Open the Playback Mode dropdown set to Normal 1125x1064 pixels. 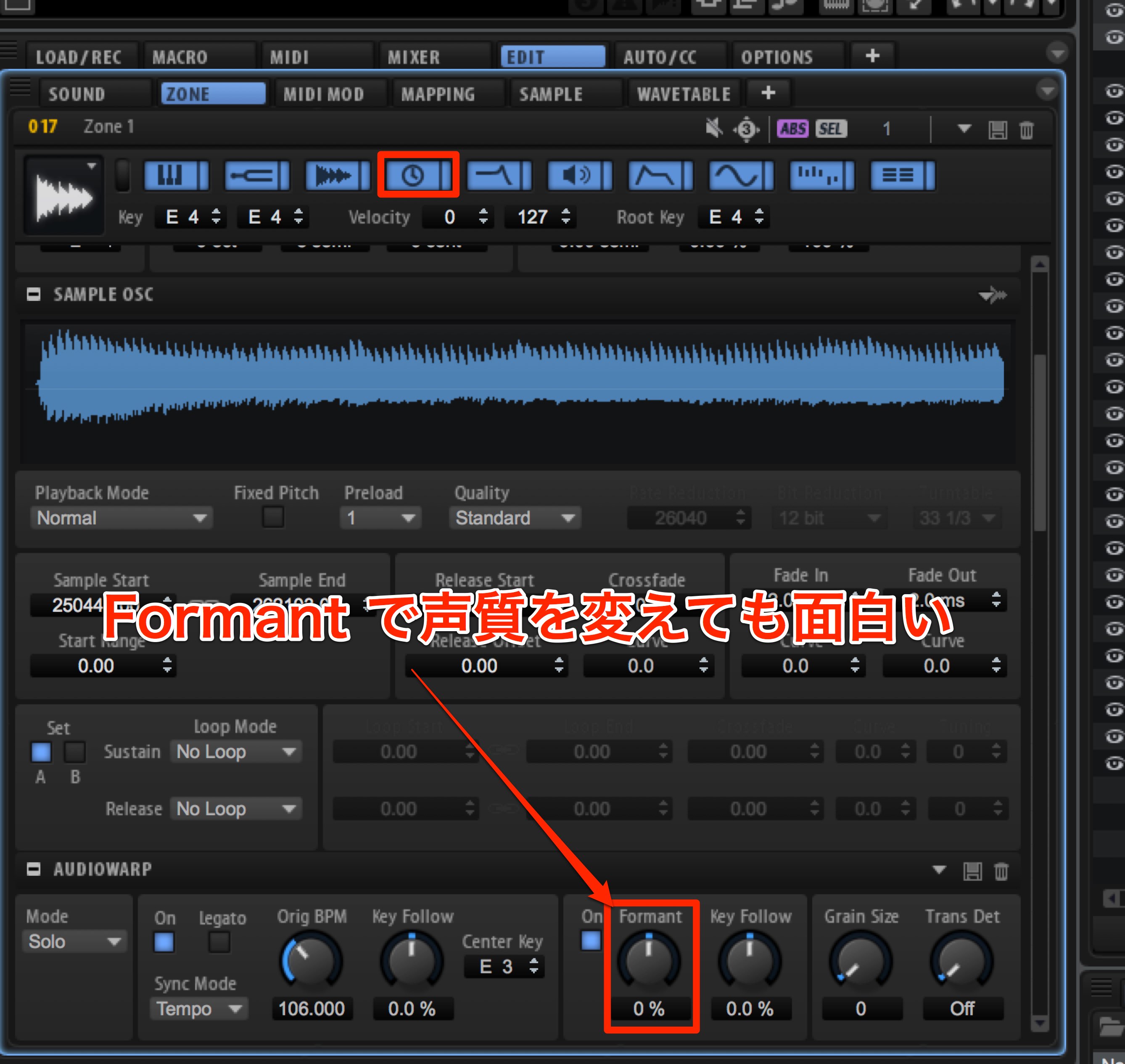click(x=121, y=518)
